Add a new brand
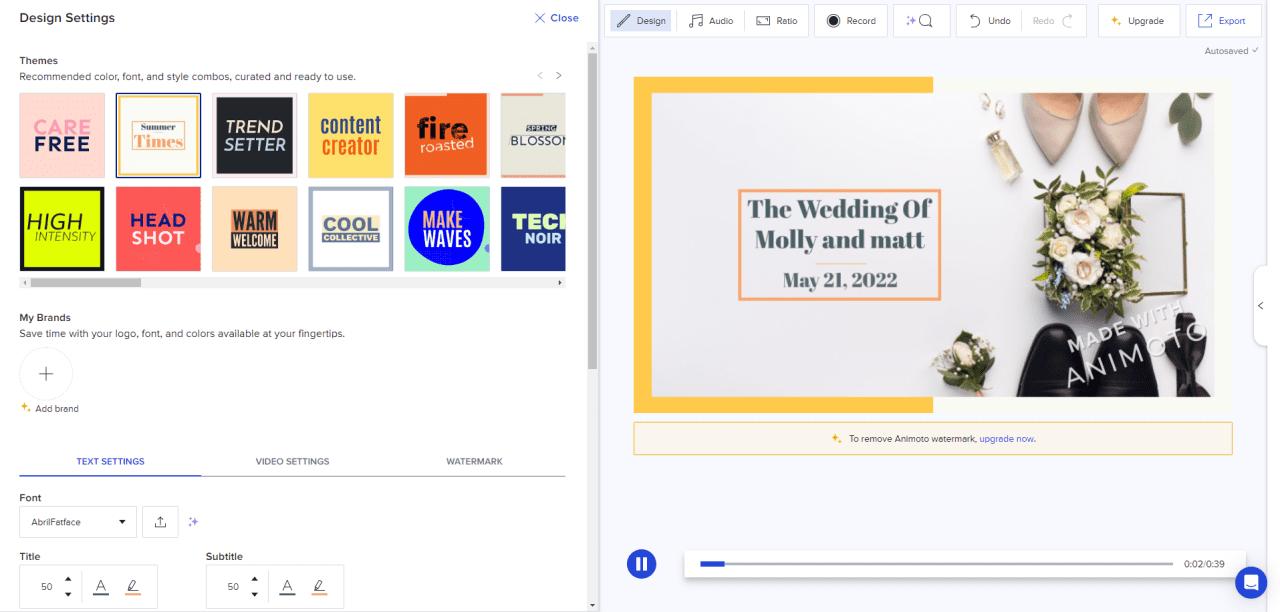This screenshot has width=1280, height=612. coord(45,373)
